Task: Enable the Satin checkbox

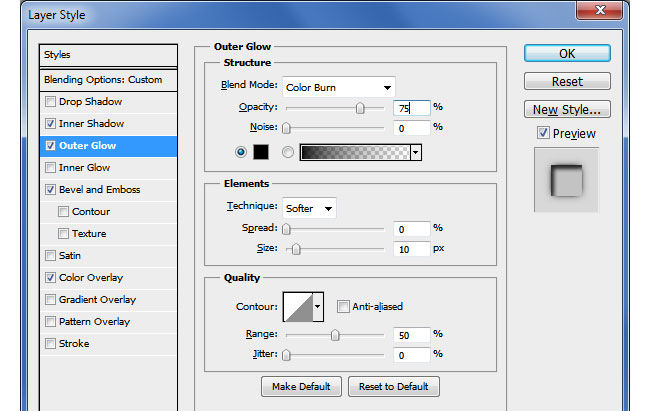Action: [x=50, y=255]
